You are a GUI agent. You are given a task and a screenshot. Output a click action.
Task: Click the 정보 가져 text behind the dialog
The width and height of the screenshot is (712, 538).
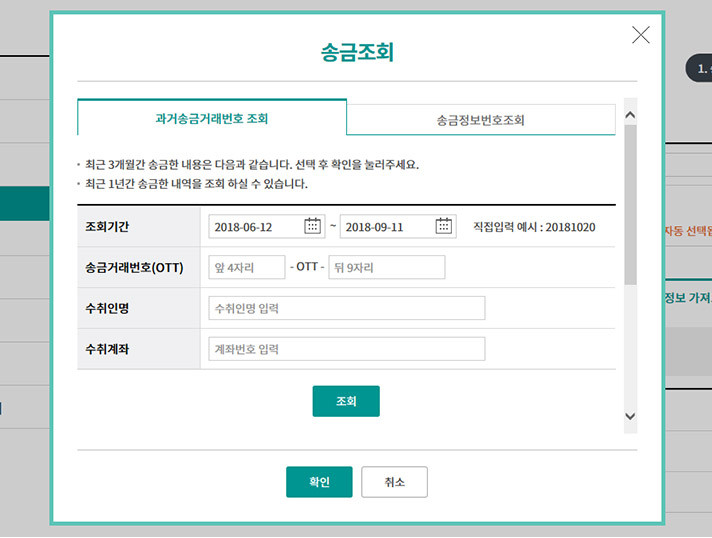688,298
